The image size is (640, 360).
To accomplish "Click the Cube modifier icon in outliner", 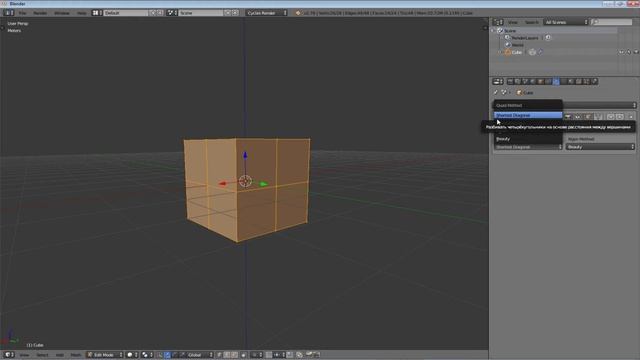I will 540,52.
